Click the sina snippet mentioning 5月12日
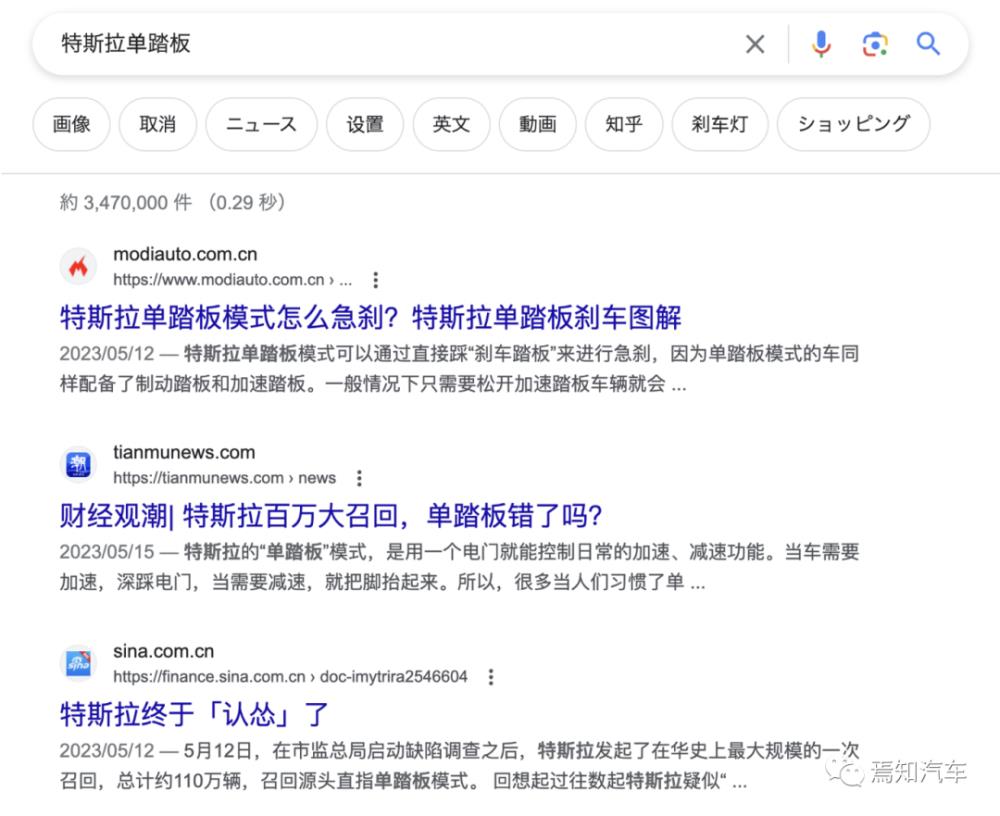Image resolution: width=1000 pixels, height=816 pixels. pyautogui.click(x=459, y=765)
